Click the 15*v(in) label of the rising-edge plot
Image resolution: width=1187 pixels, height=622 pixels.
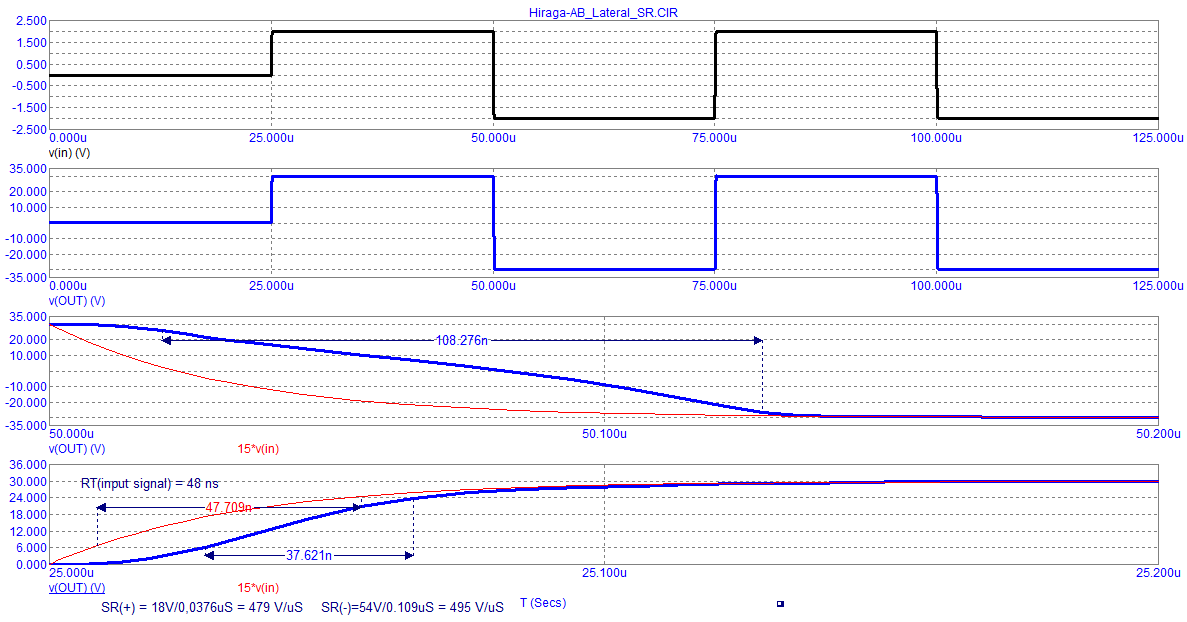point(258,588)
